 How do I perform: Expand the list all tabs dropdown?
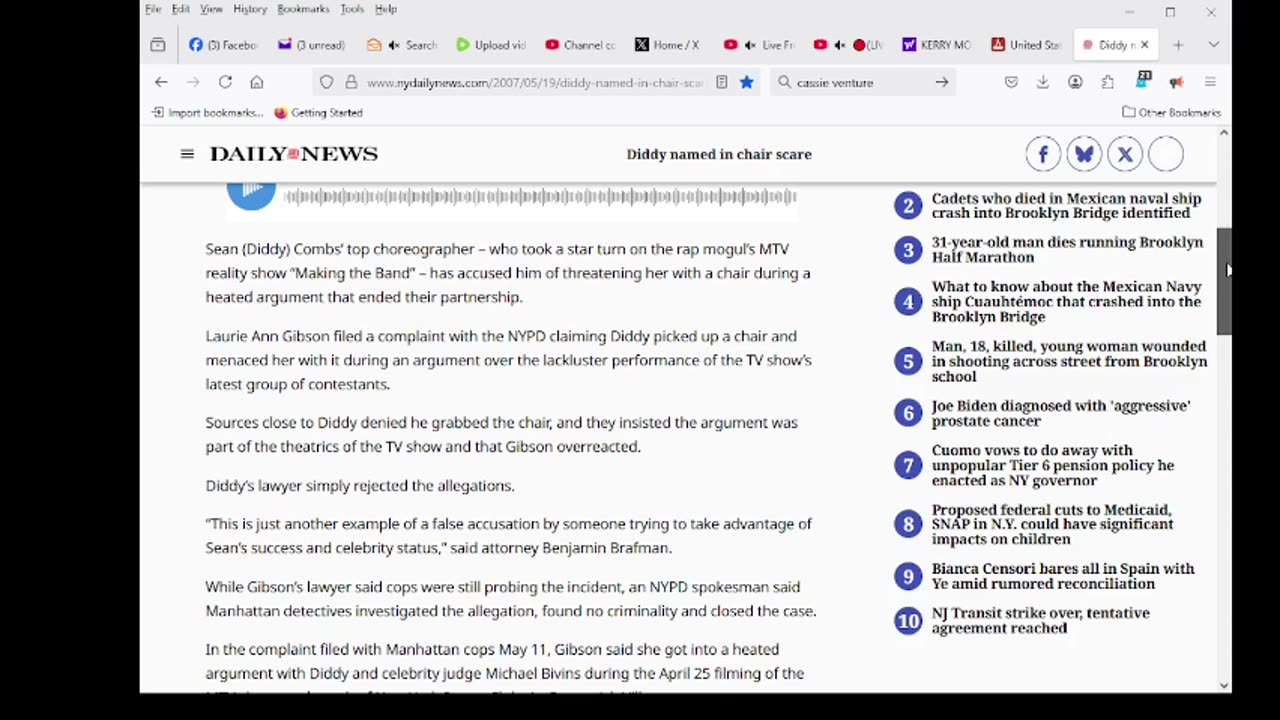pyautogui.click(x=1213, y=45)
